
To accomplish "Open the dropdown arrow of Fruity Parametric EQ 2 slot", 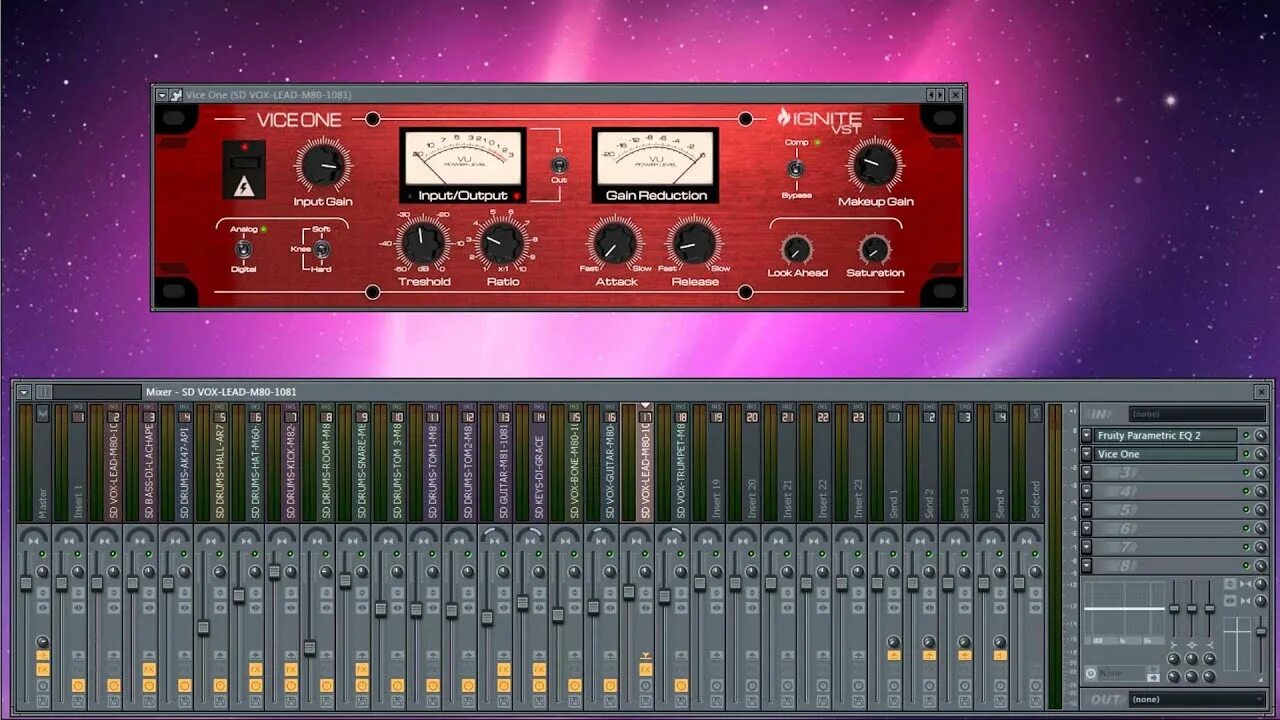I will (x=1086, y=435).
